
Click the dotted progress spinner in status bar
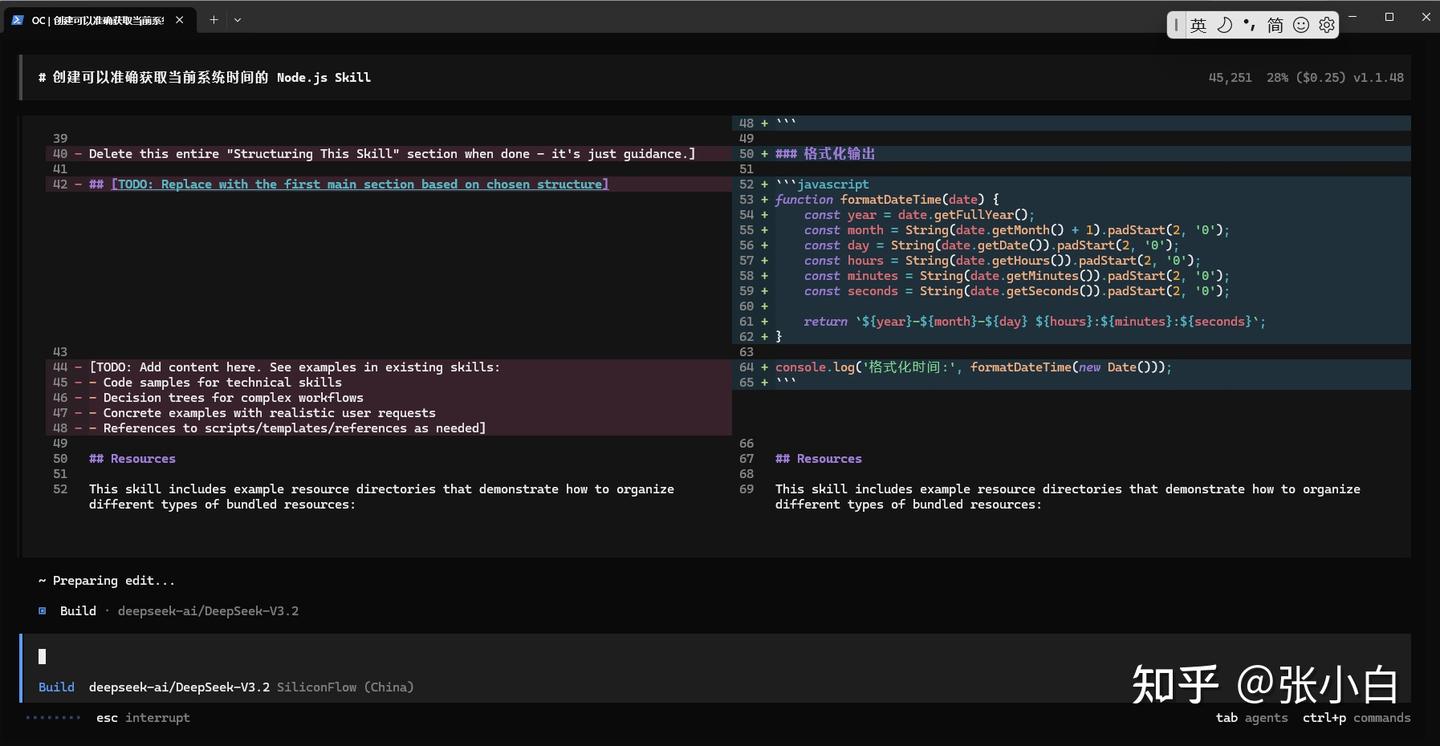click(53, 717)
